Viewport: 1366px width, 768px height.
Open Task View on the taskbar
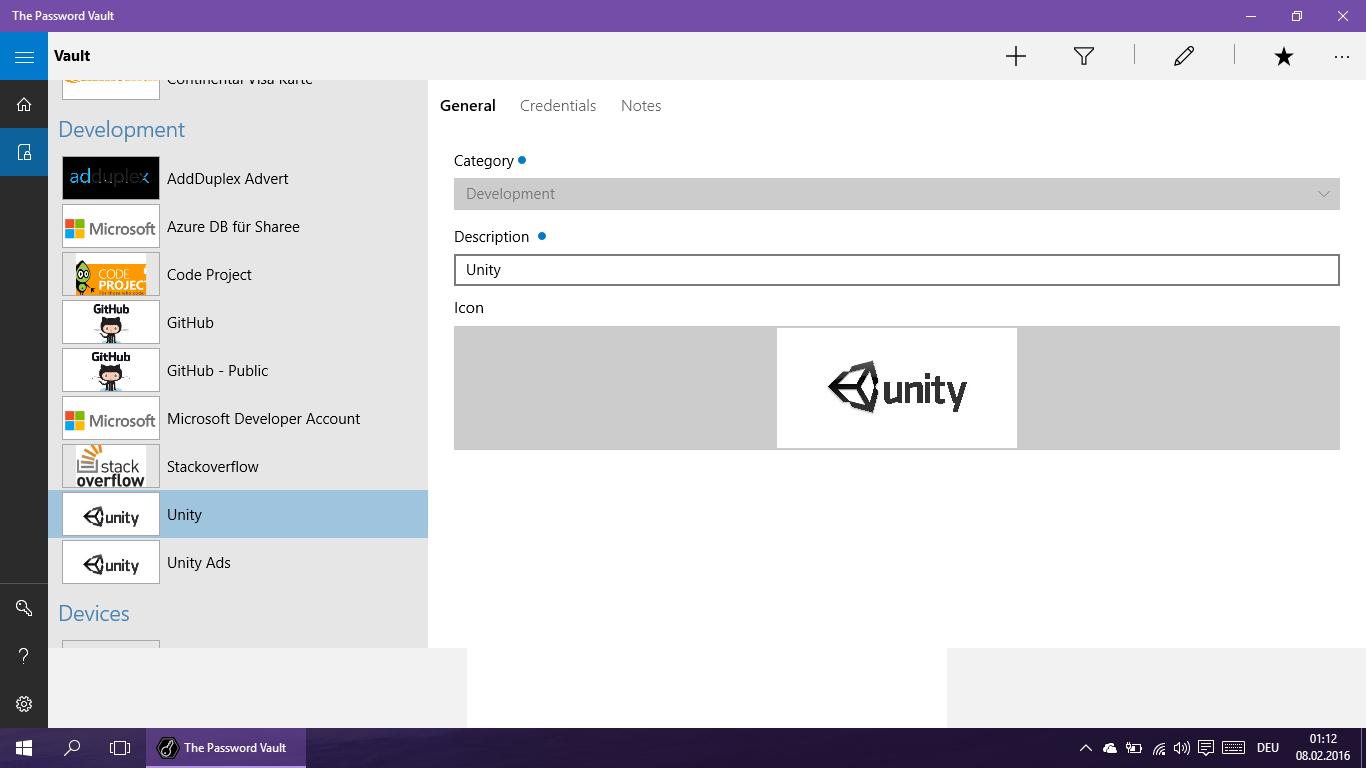click(x=120, y=748)
